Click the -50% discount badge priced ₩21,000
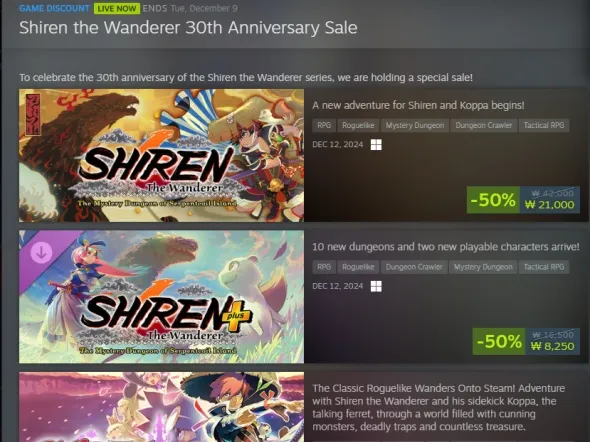This screenshot has height=442, width=590. (x=493, y=200)
